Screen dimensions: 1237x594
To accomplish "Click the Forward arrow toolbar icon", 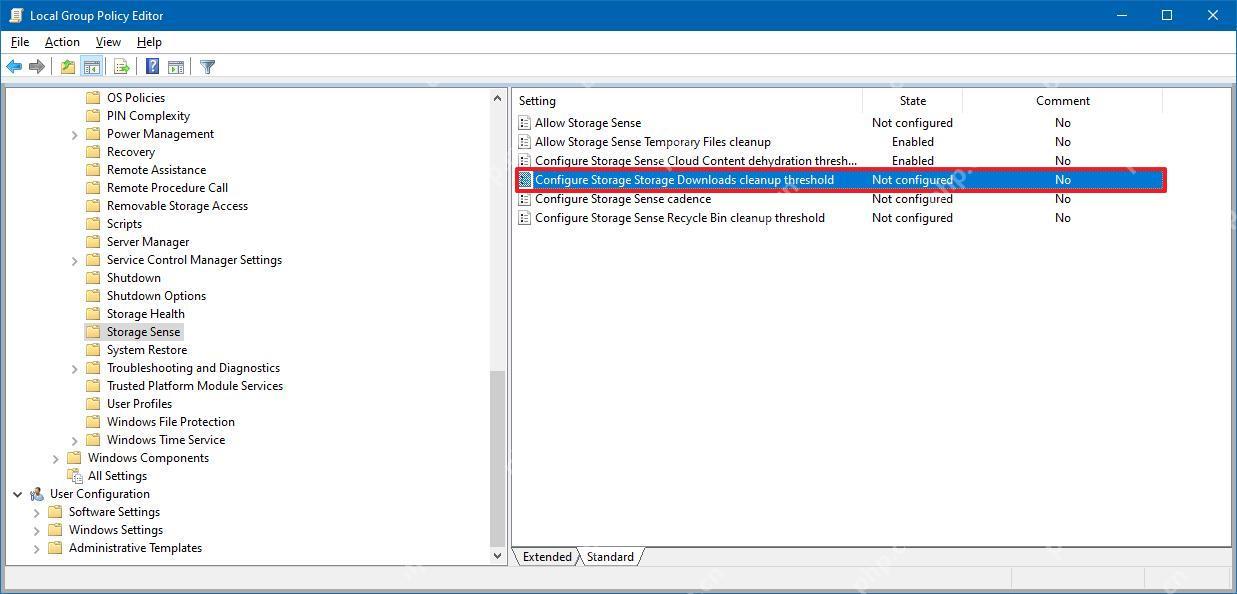I will (37, 67).
